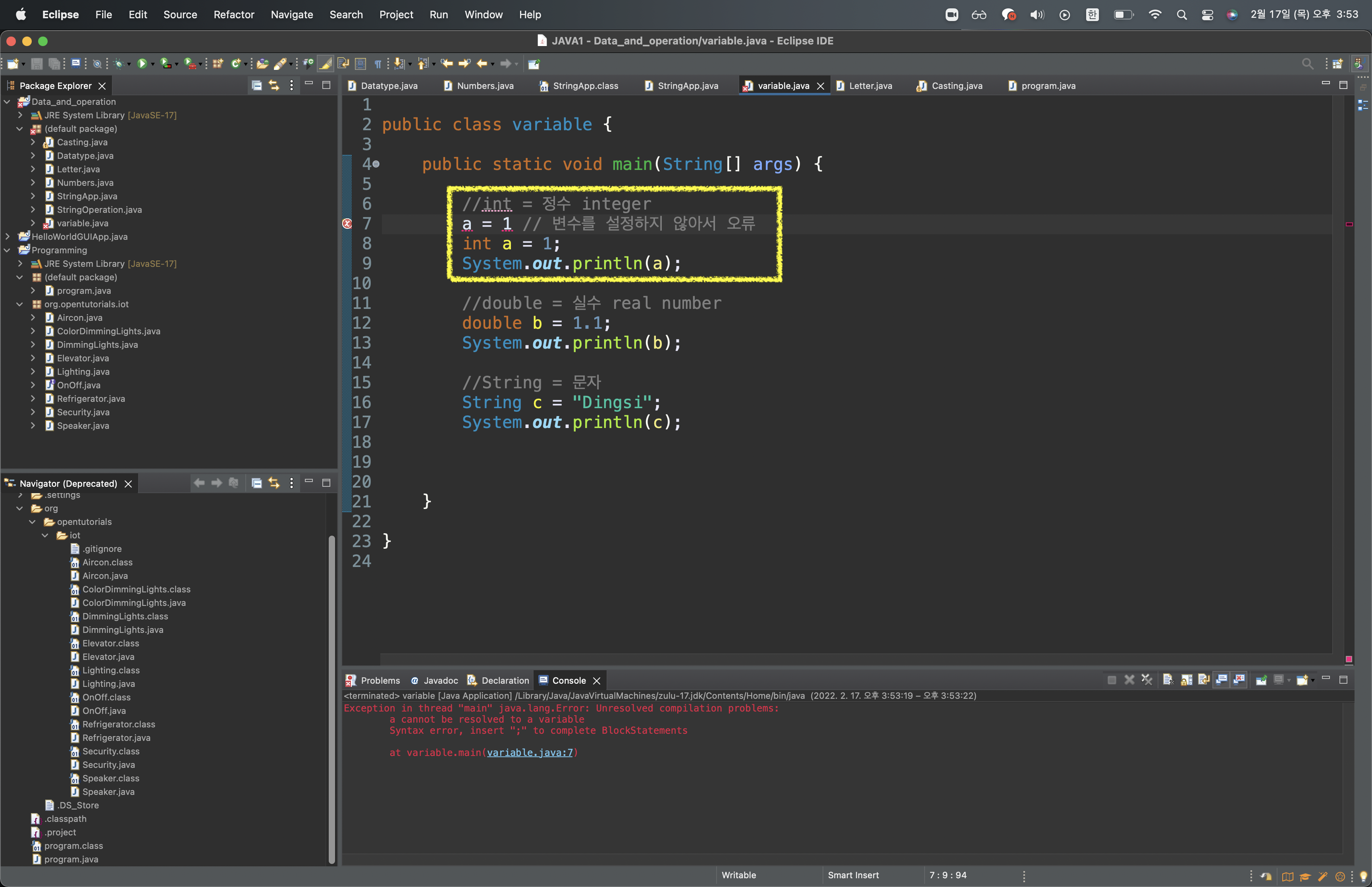Click the Debug bug icon
Screen dimensions: 1372x887
click(x=119, y=64)
